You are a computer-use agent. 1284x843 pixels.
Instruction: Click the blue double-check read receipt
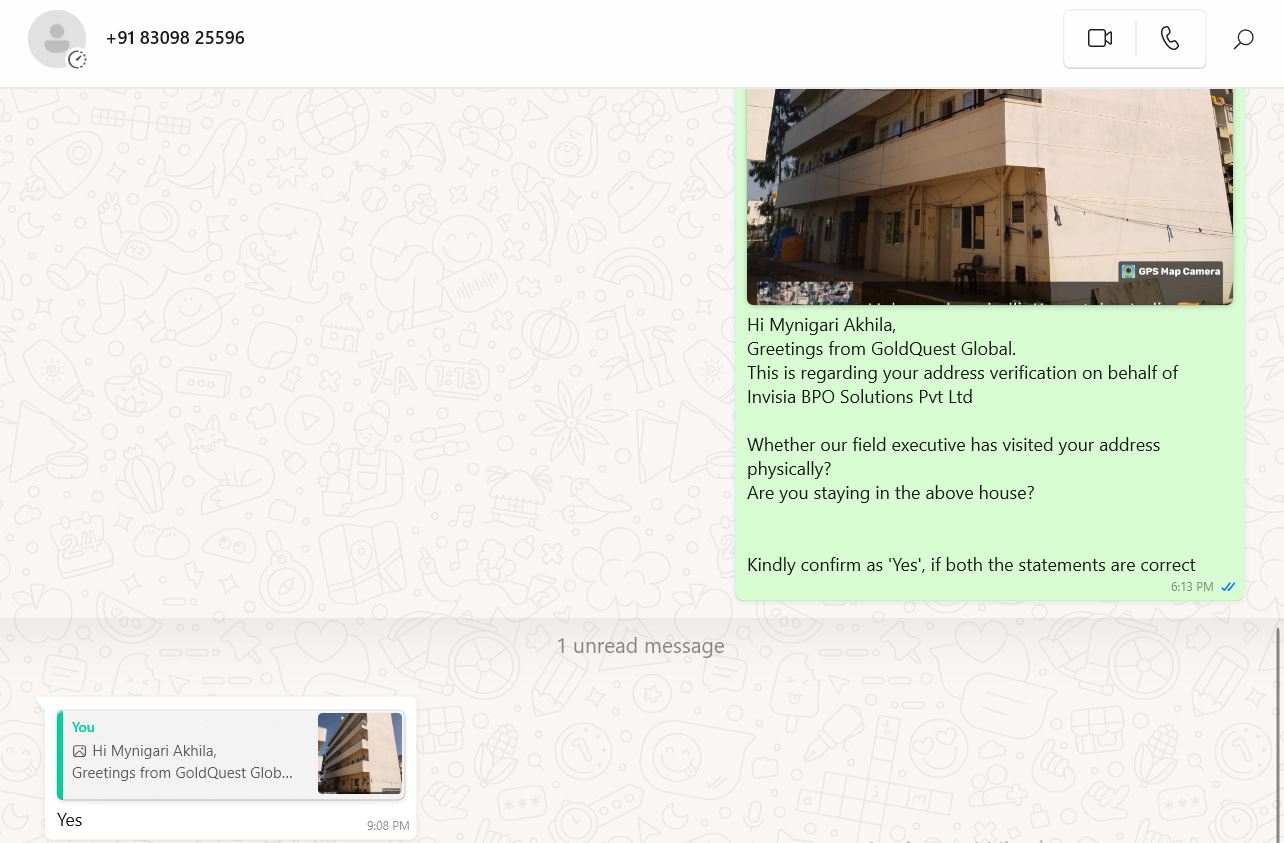coord(1228,587)
